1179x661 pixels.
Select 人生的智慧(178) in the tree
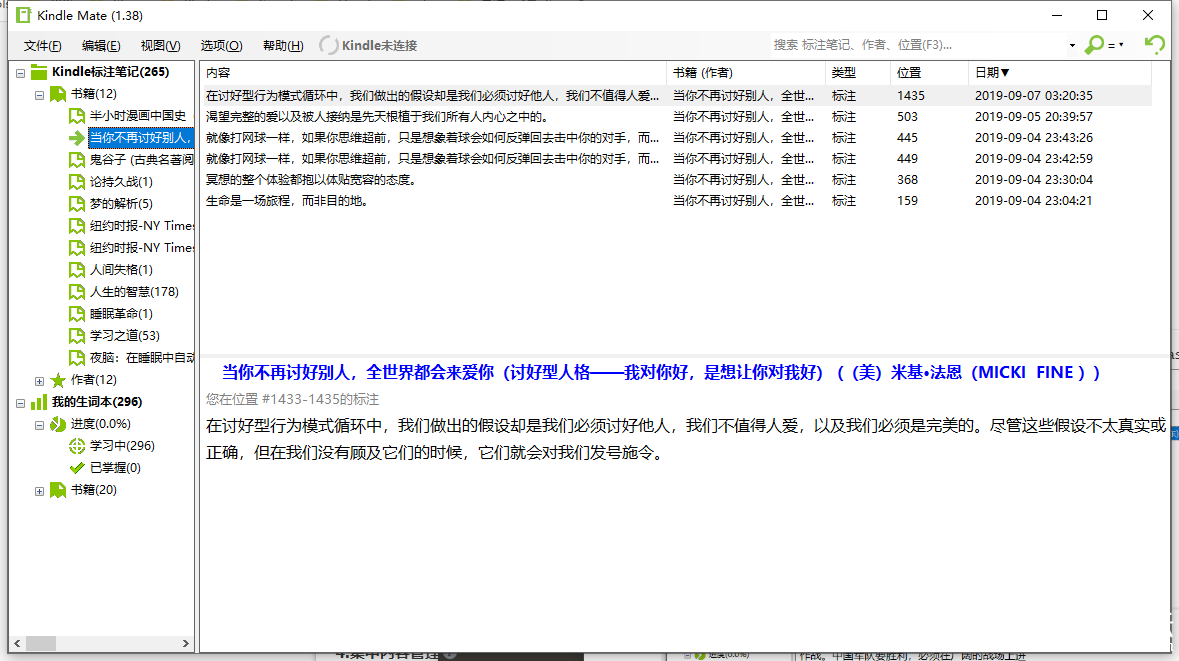[x=134, y=292]
